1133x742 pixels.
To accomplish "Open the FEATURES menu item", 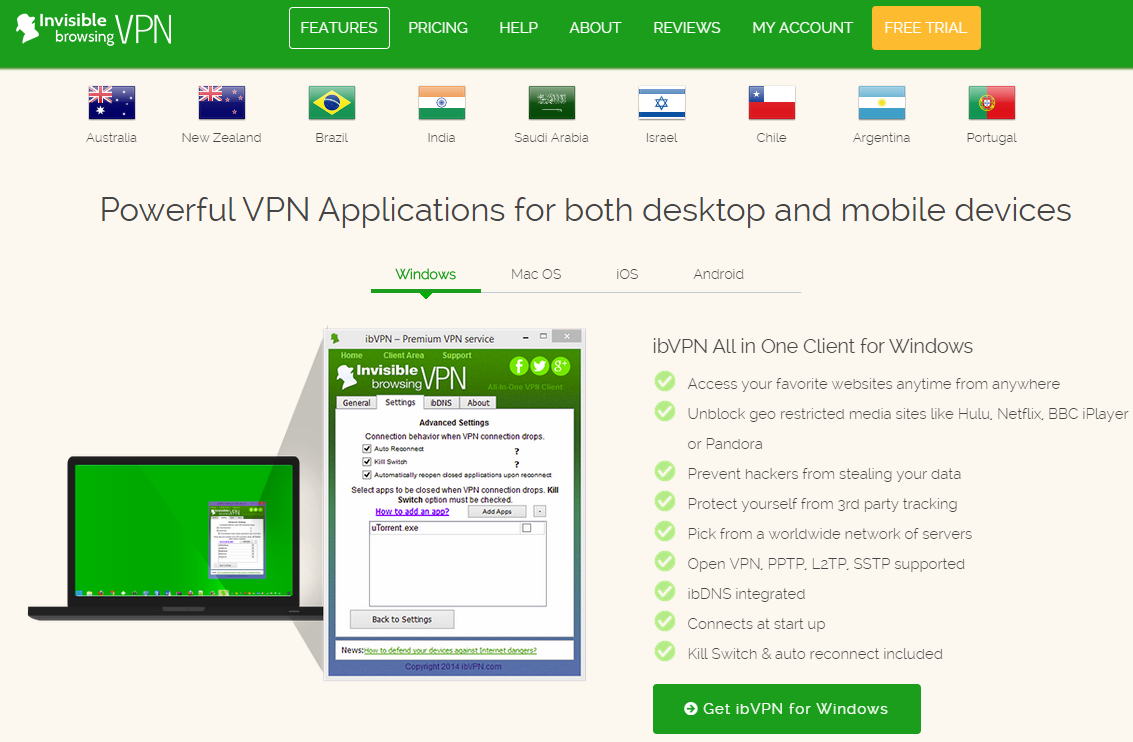I will tap(339, 28).
